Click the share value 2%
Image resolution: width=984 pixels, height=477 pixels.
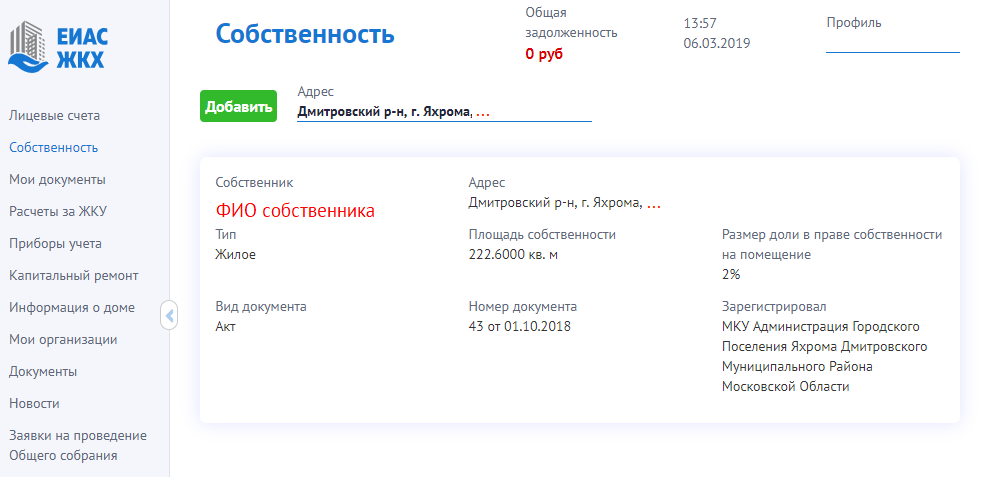[731, 274]
